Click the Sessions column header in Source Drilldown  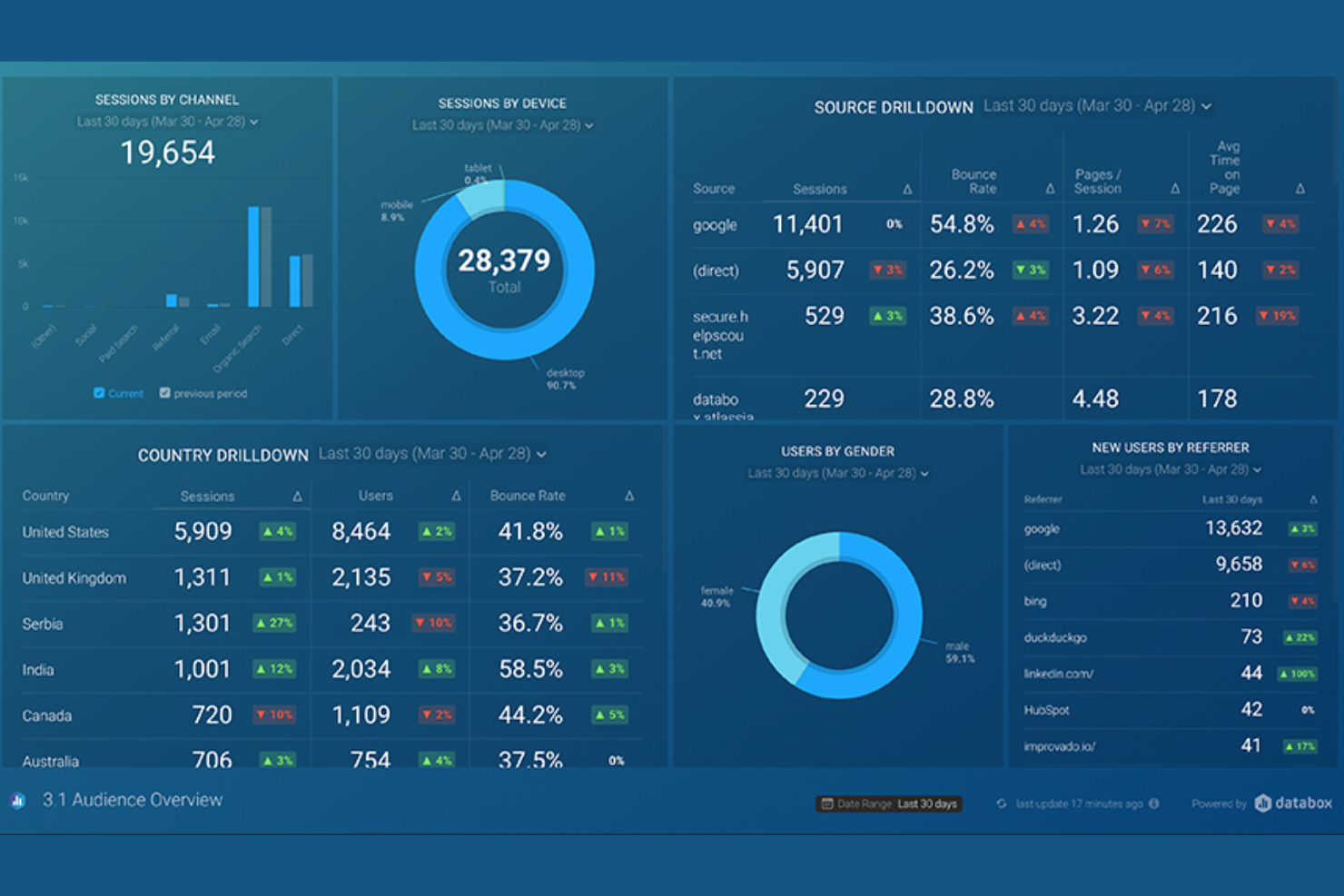tap(819, 189)
